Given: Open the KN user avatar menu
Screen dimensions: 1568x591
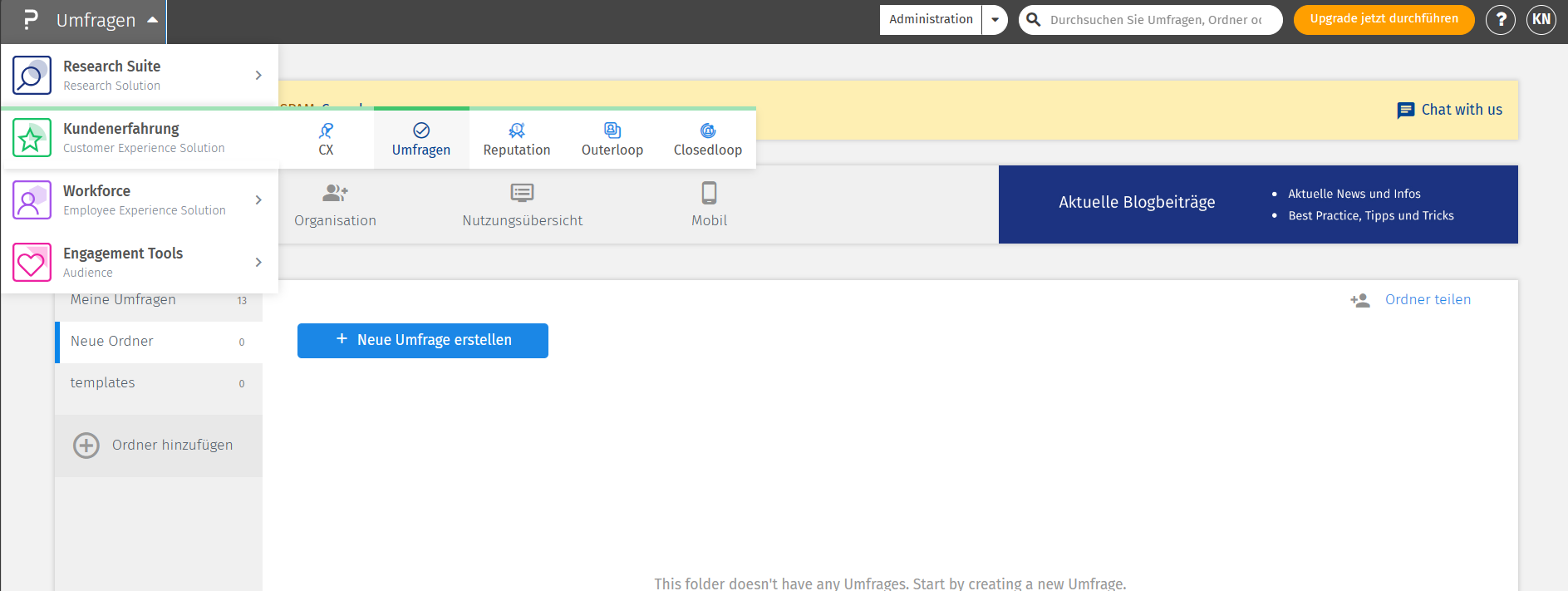Looking at the screenshot, I should [x=1541, y=20].
